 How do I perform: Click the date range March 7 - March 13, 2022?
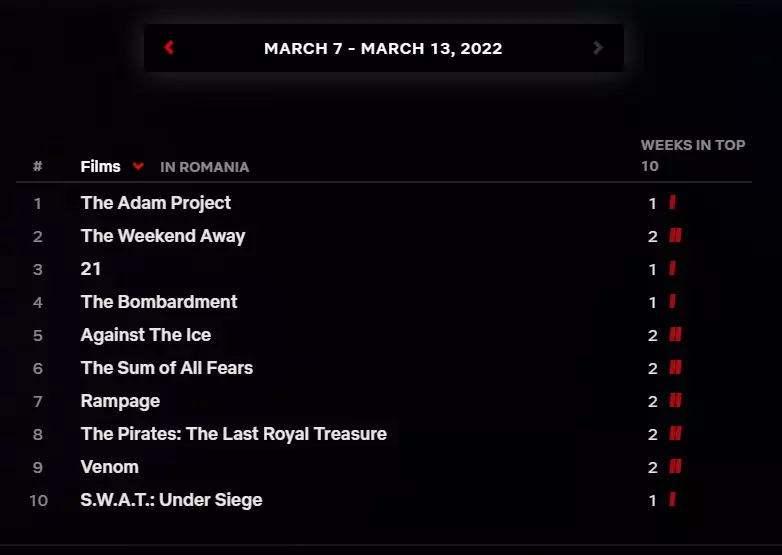coord(383,48)
